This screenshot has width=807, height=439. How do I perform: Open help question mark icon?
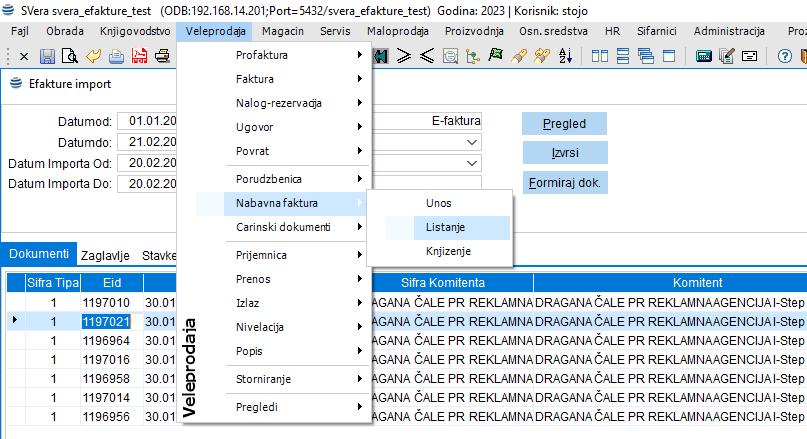pyautogui.click(x=785, y=55)
